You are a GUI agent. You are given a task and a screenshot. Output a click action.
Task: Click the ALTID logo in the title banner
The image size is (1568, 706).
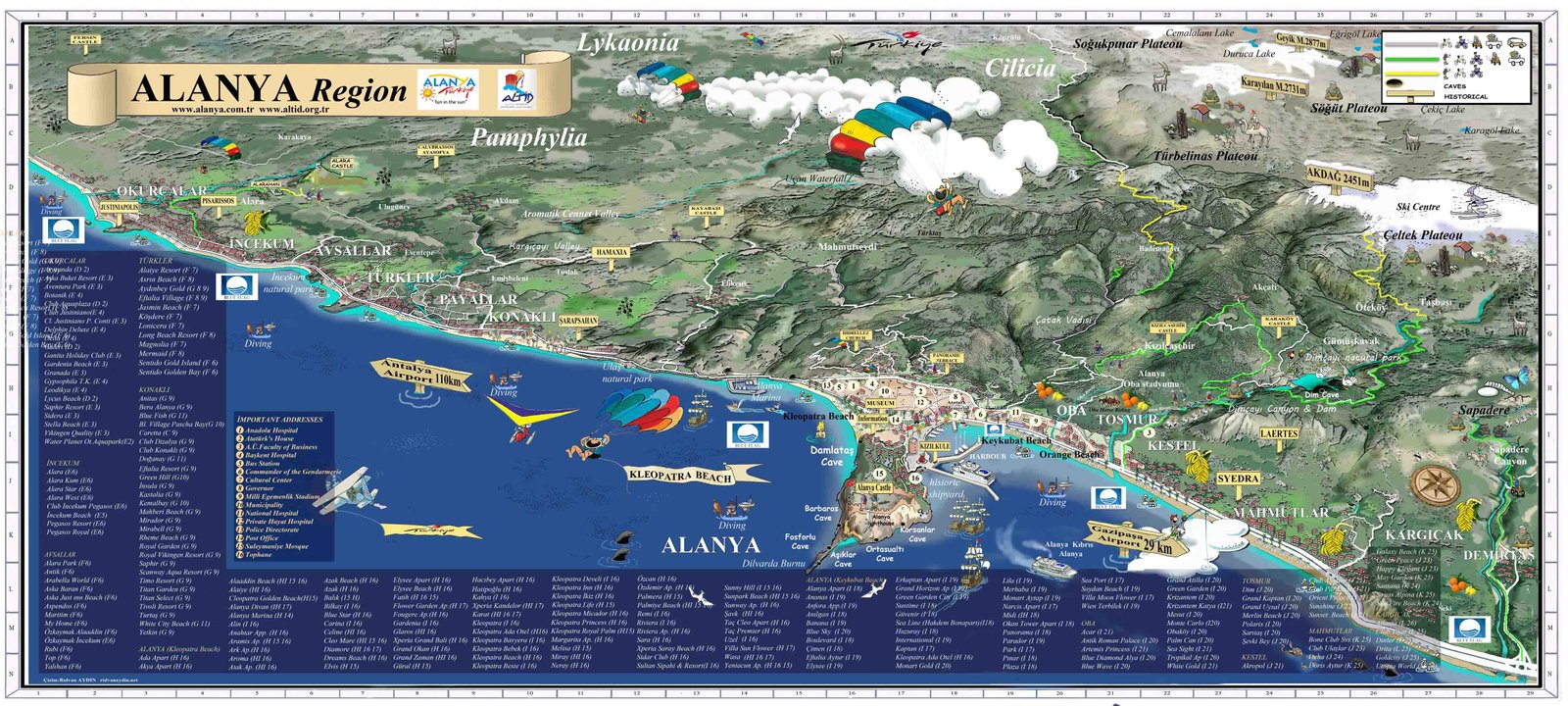516,89
